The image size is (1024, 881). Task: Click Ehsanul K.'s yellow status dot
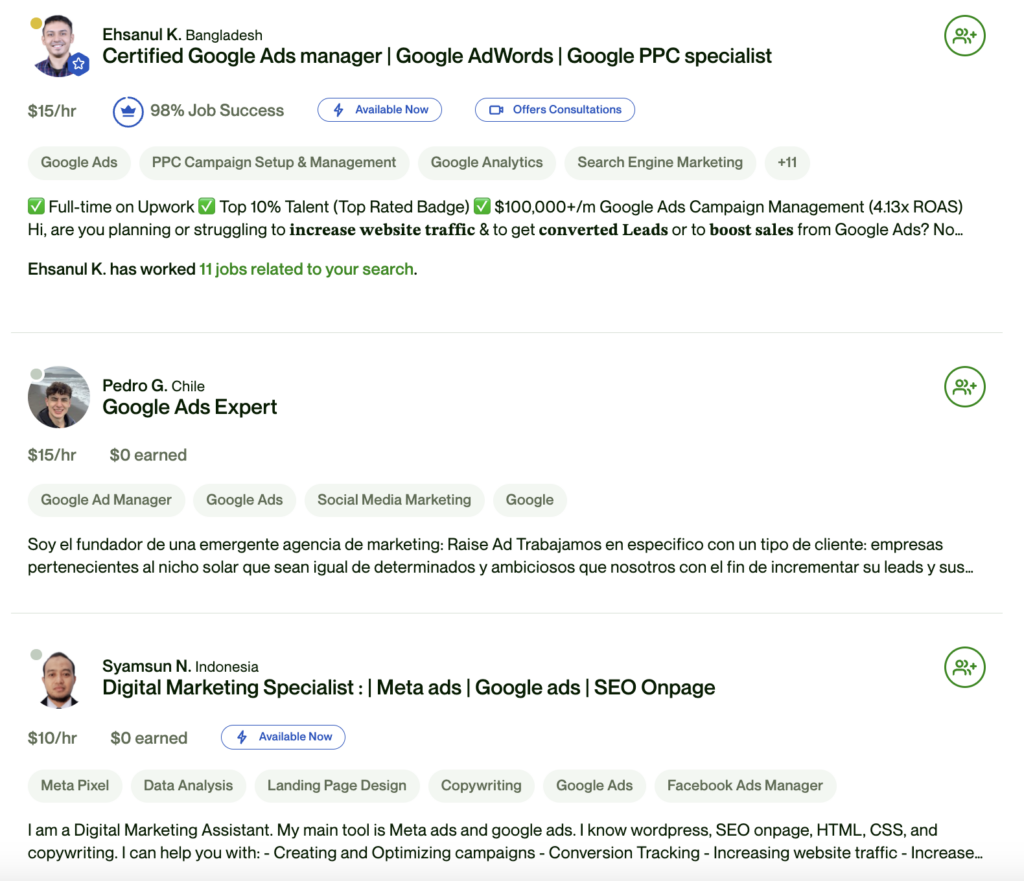coord(37,24)
